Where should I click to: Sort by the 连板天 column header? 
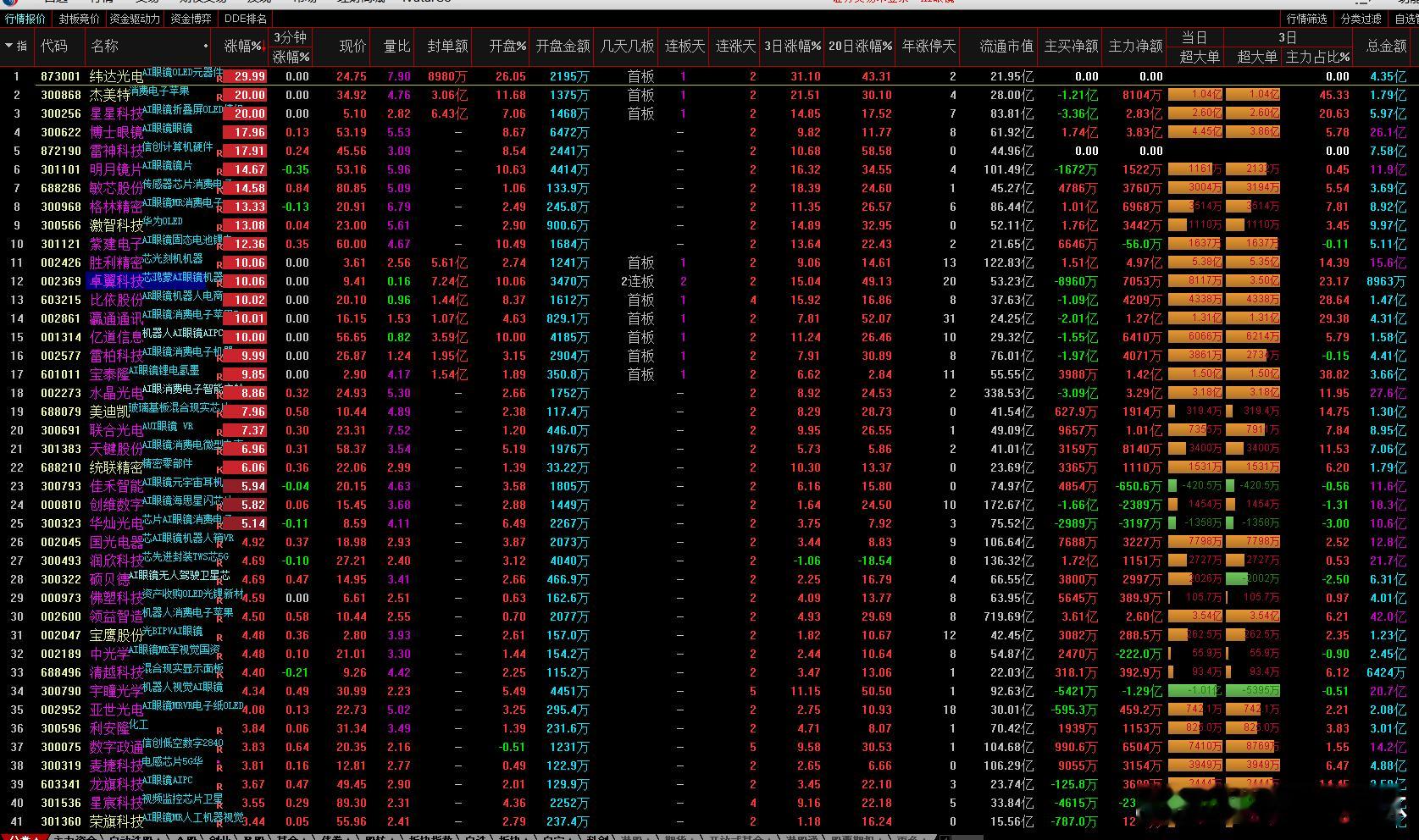pos(685,46)
